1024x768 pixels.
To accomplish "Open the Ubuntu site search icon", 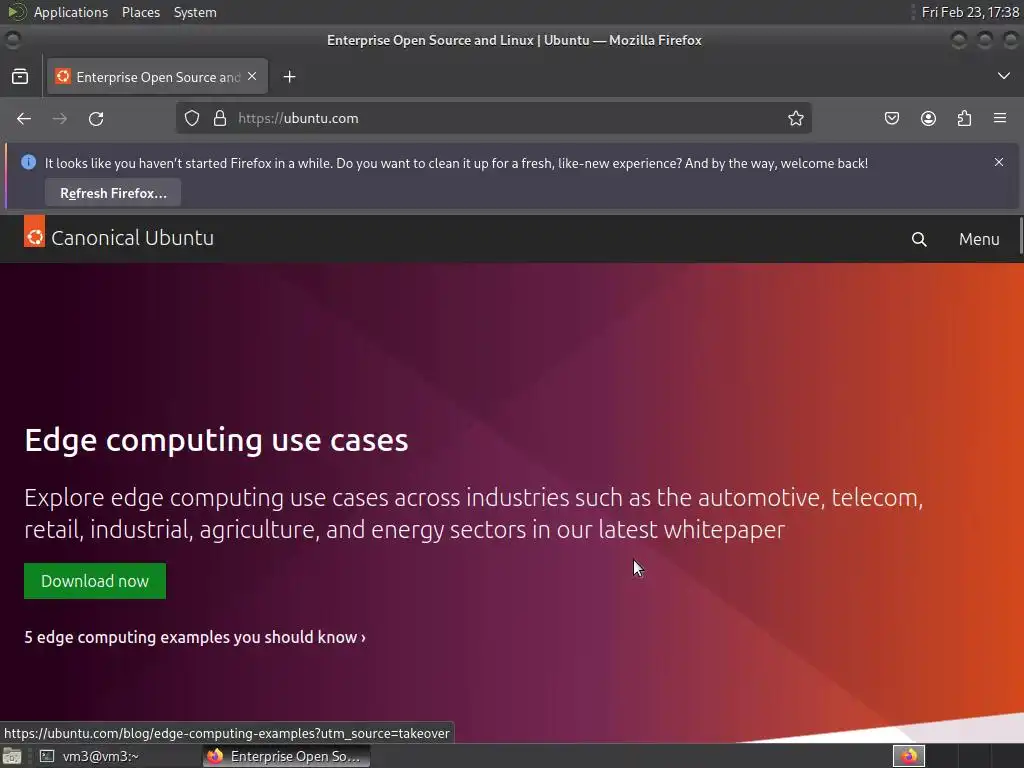I will (919, 240).
